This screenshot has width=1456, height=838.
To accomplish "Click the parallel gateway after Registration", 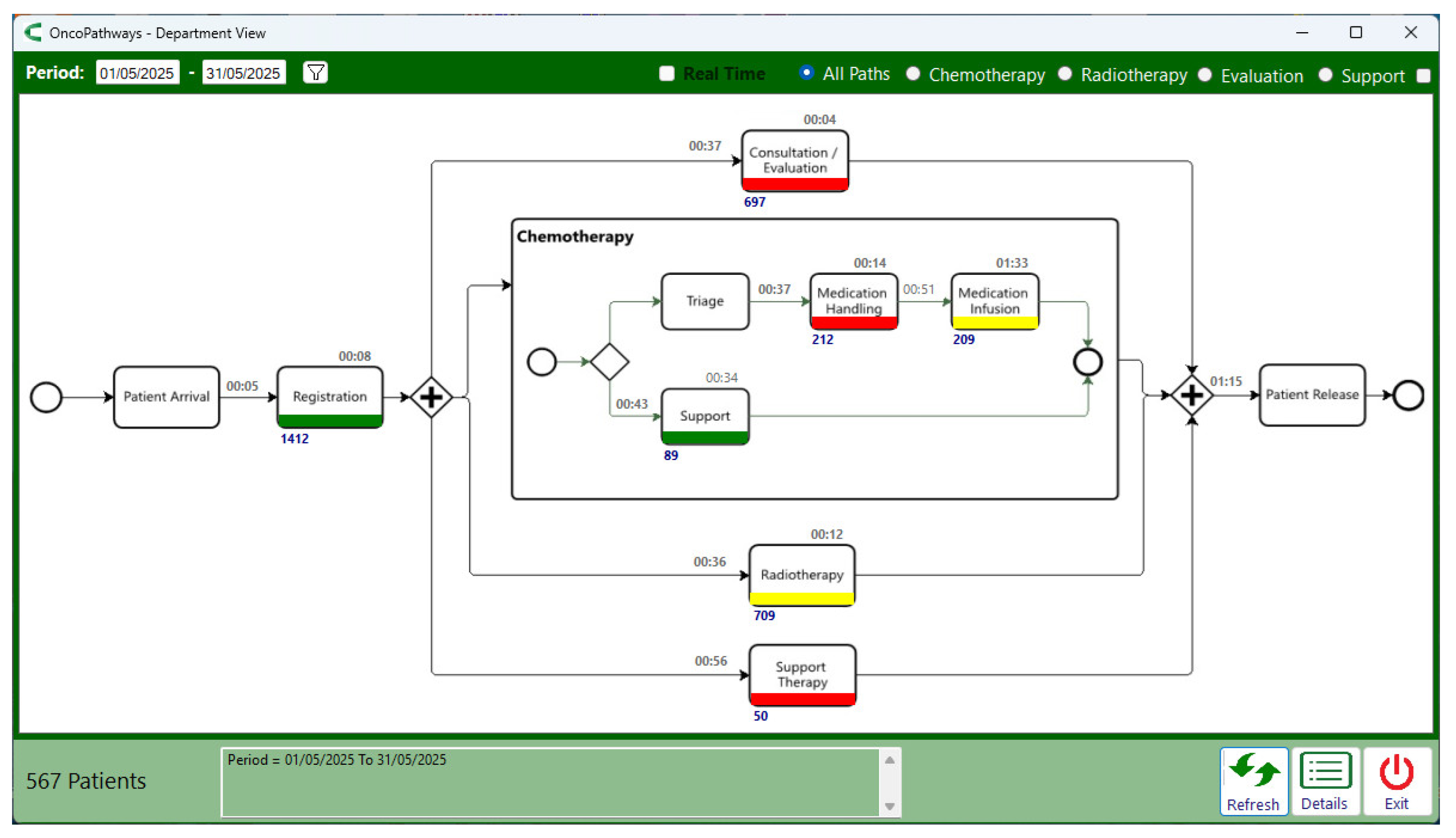I will coord(431,397).
